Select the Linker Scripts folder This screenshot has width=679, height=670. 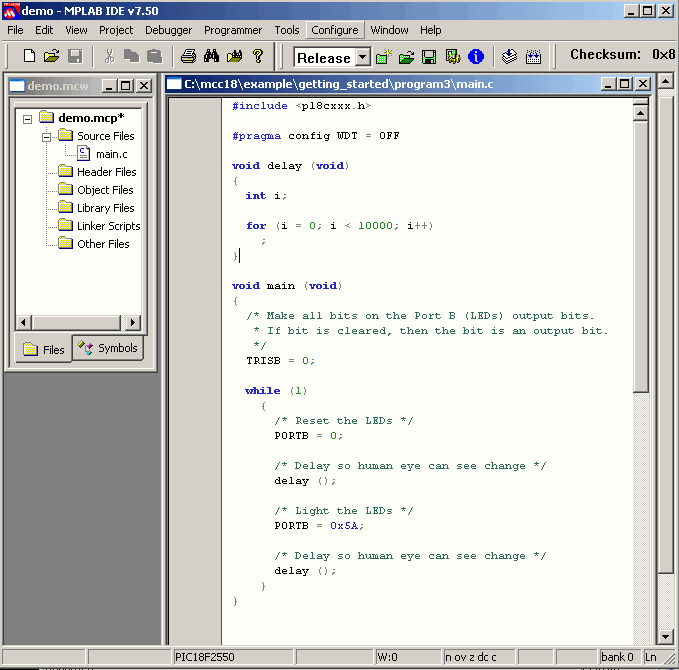pyautogui.click(x=109, y=226)
